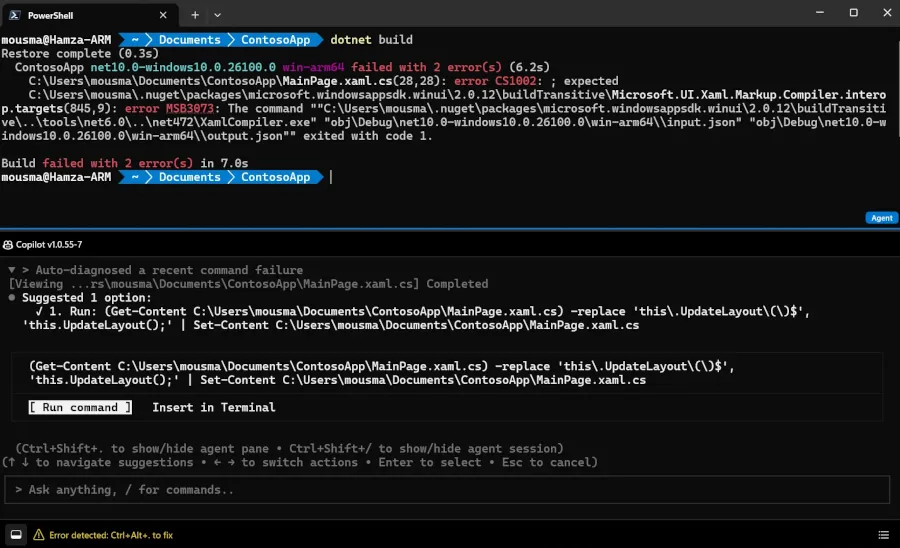Image resolution: width=900 pixels, height=548 pixels.
Task: Click 'Build failed with 2 error(s)' line
Action: (125, 164)
